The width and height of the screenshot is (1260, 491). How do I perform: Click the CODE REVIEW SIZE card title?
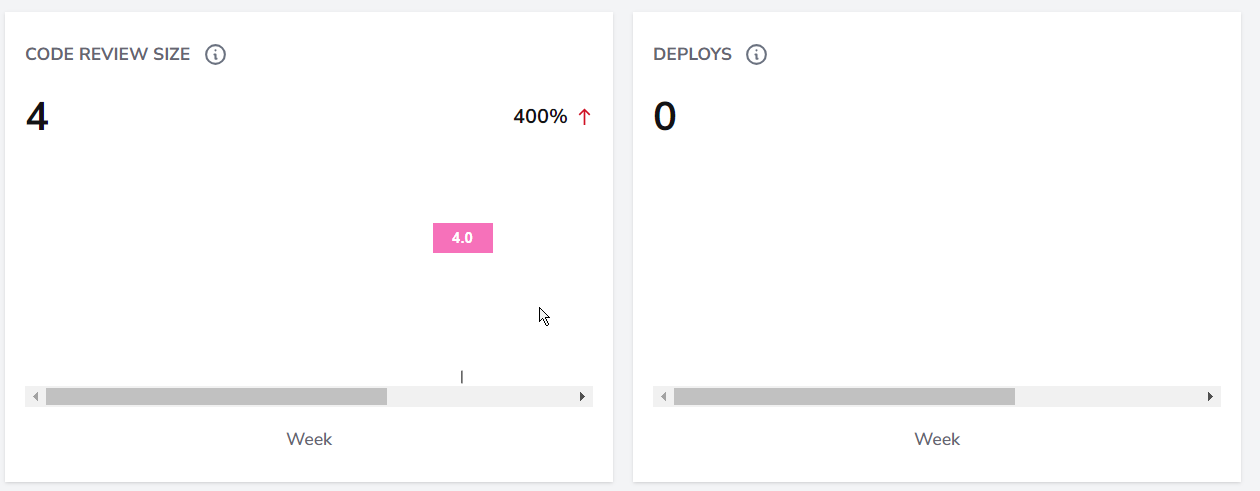[x=108, y=55]
